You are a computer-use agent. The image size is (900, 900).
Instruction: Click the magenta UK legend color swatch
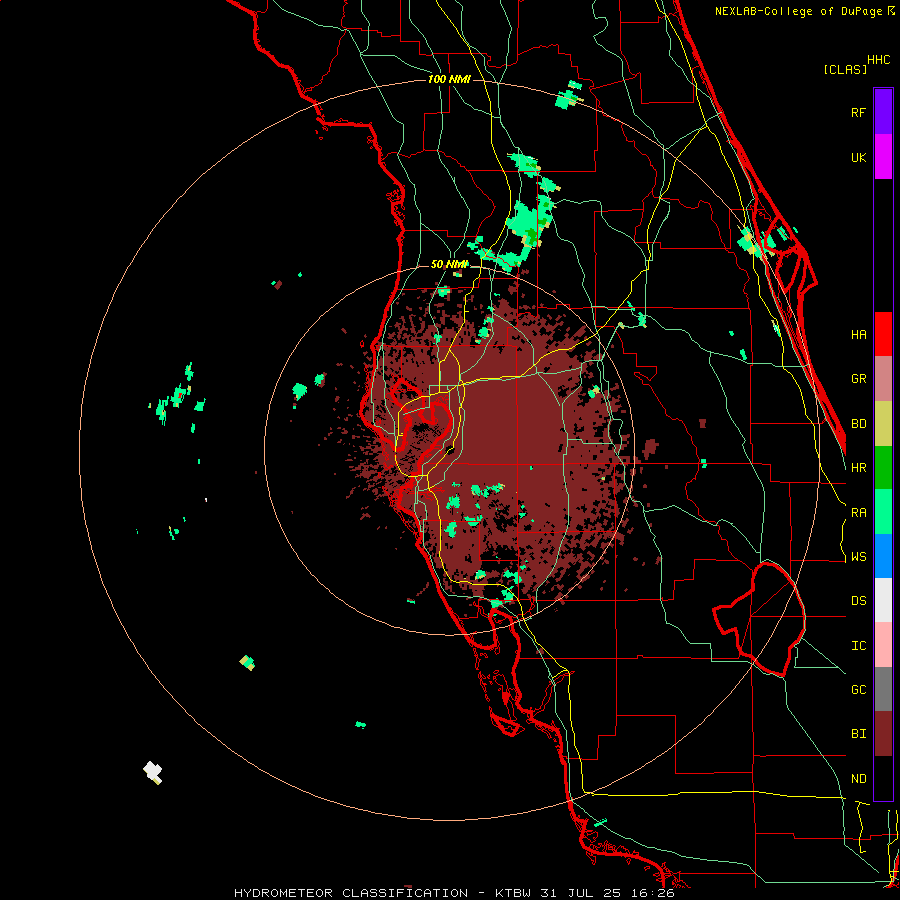click(x=883, y=157)
